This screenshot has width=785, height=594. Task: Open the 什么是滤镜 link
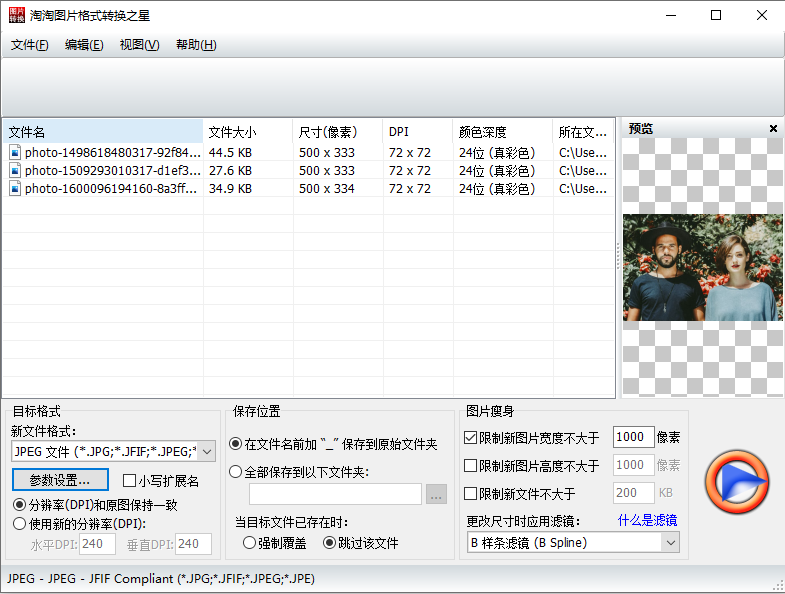(647, 520)
